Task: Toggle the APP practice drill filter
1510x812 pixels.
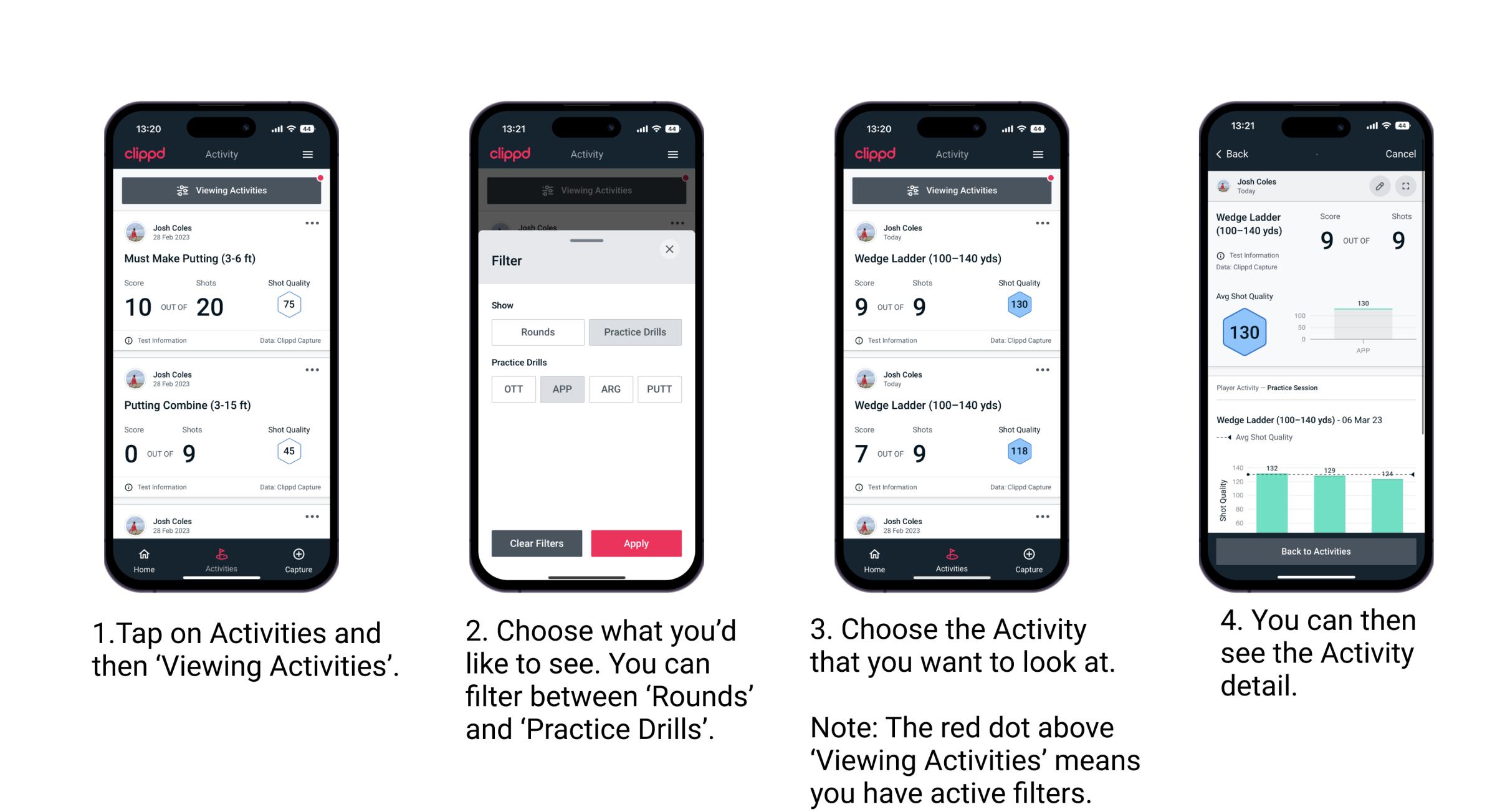Action: [562, 389]
